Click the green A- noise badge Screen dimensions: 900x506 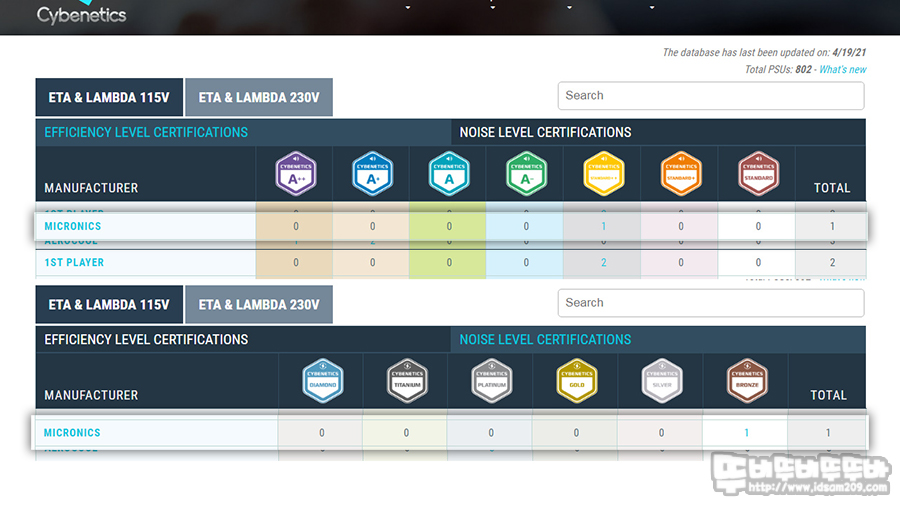coord(526,173)
